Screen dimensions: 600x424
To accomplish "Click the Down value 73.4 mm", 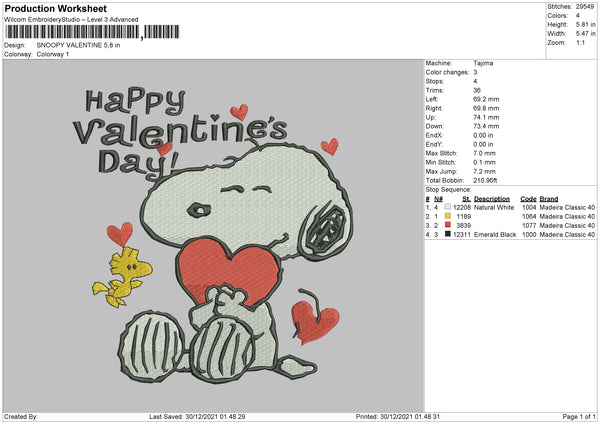I will click(x=486, y=126).
